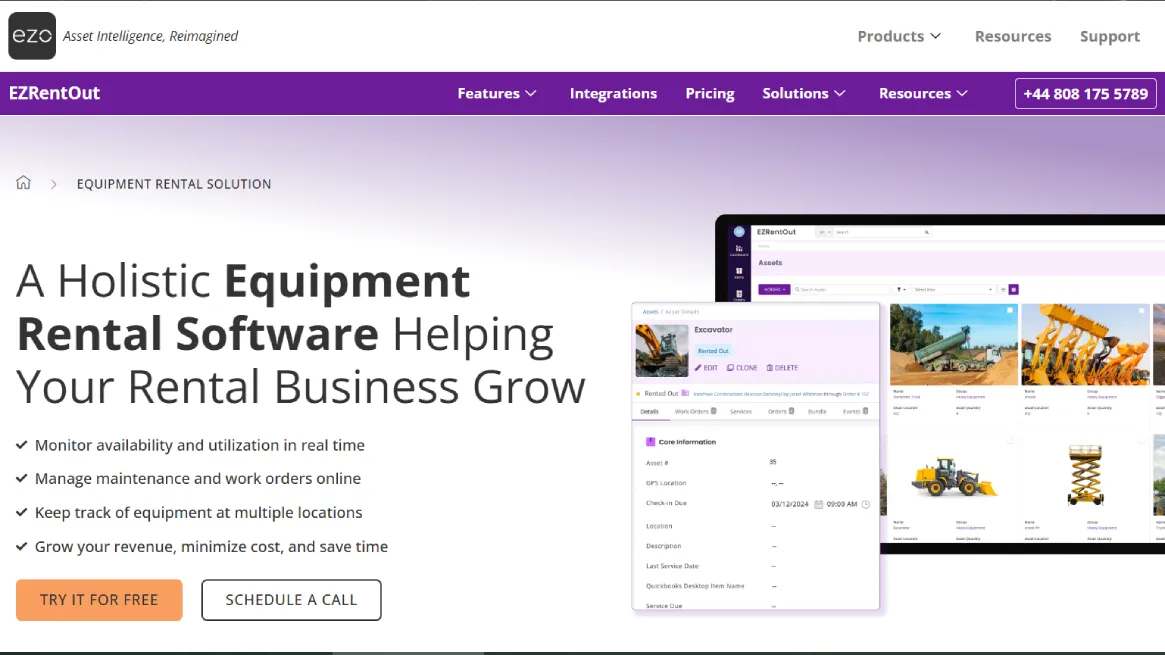Select the Items icon in the sidebar
The width and height of the screenshot is (1165, 655).
737,271
